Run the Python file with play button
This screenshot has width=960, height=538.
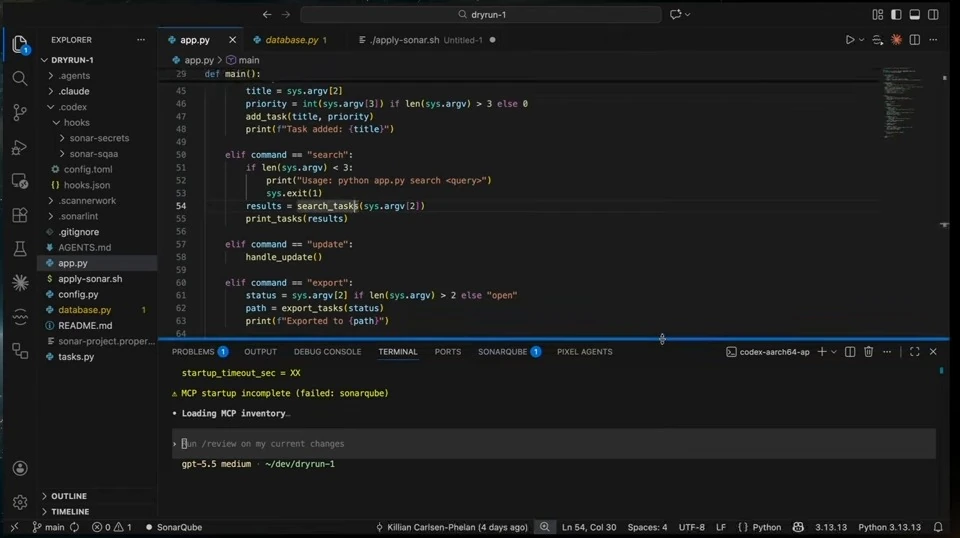850,40
